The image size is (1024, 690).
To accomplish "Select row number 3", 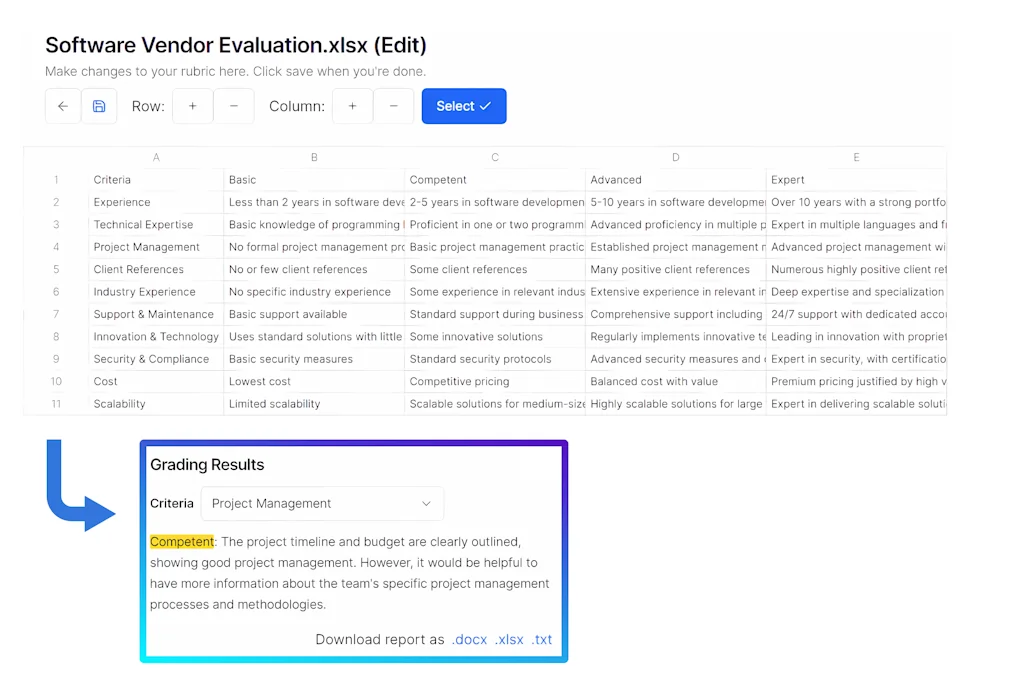I will [57, 224].
